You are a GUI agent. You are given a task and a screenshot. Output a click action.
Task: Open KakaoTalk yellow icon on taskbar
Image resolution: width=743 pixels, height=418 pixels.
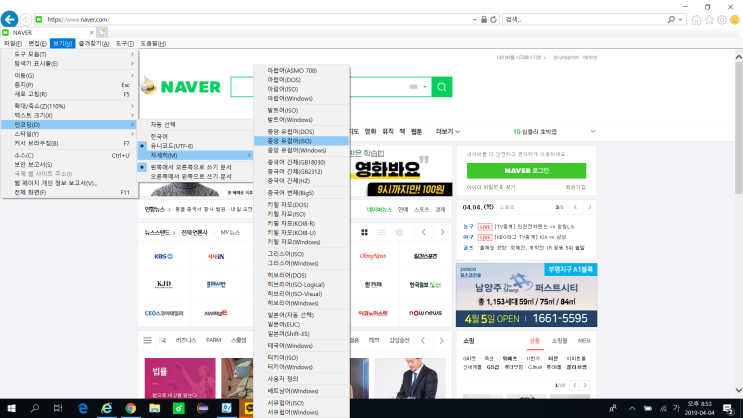[x=249, y=408]
